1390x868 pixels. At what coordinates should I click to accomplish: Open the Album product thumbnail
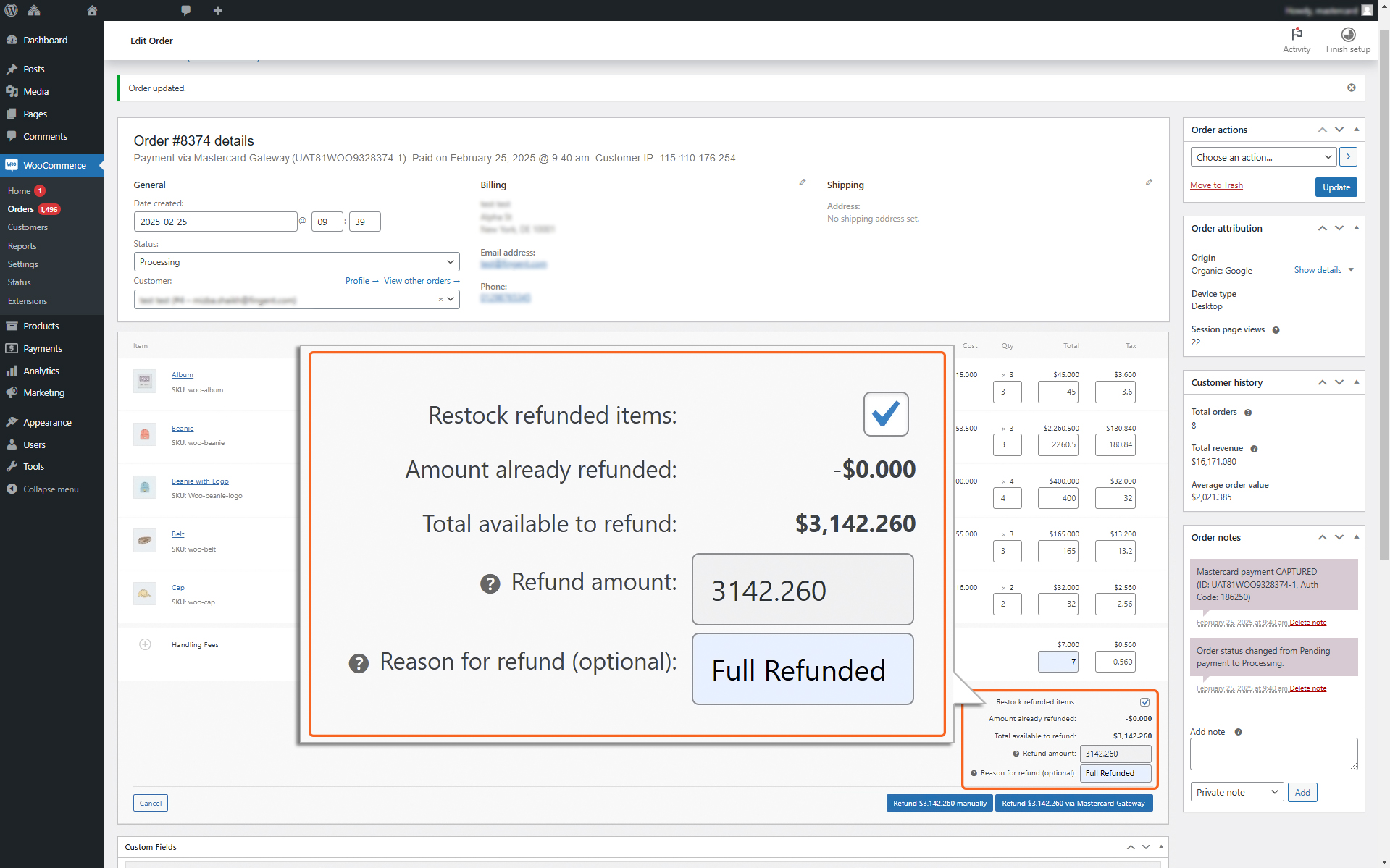coord(145,380)
